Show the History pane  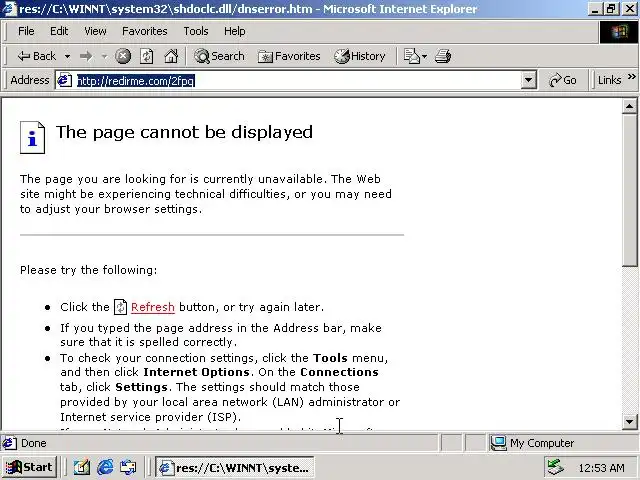point(360,56)
